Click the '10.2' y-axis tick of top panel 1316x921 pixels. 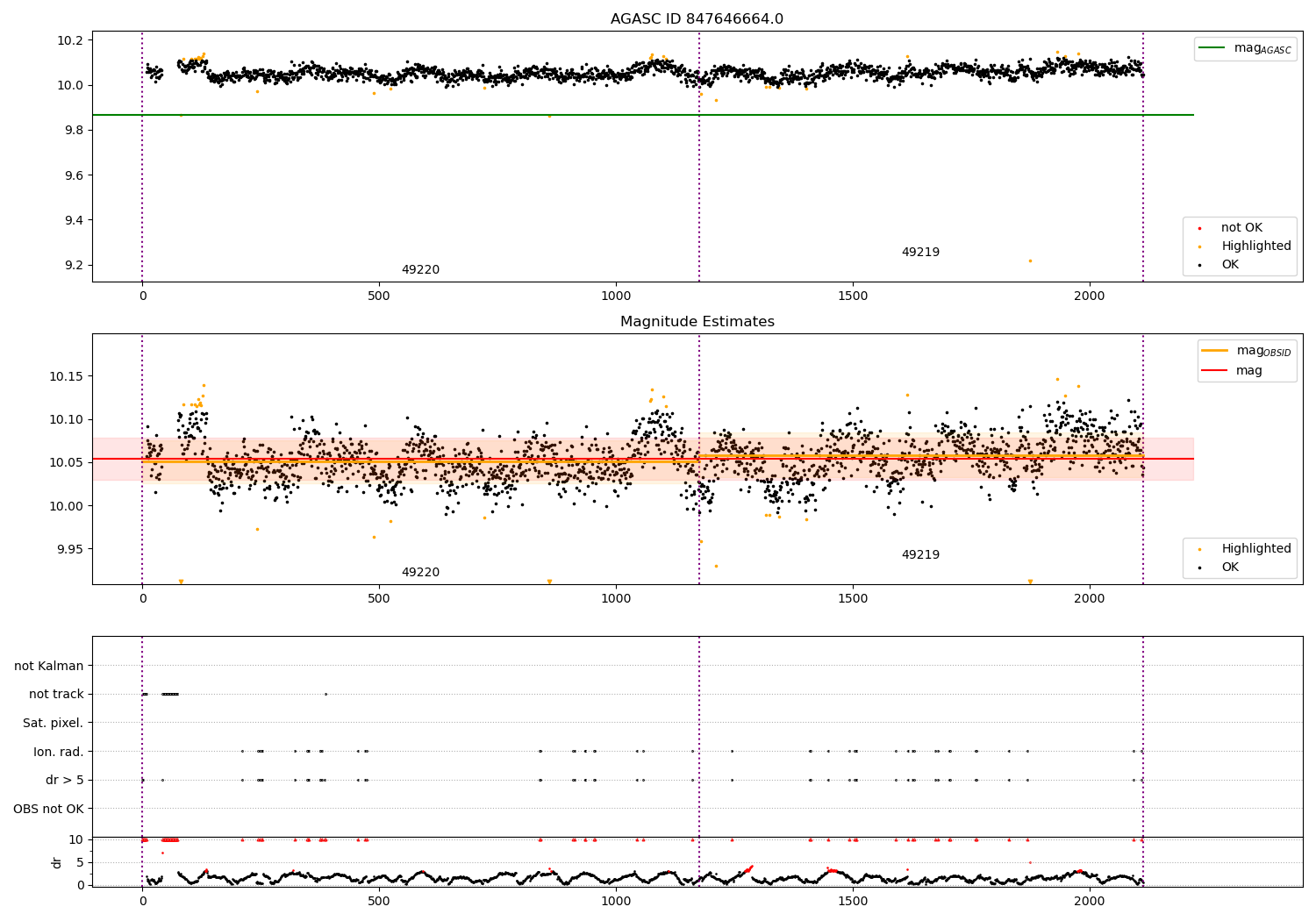click(x=70, y=40)
